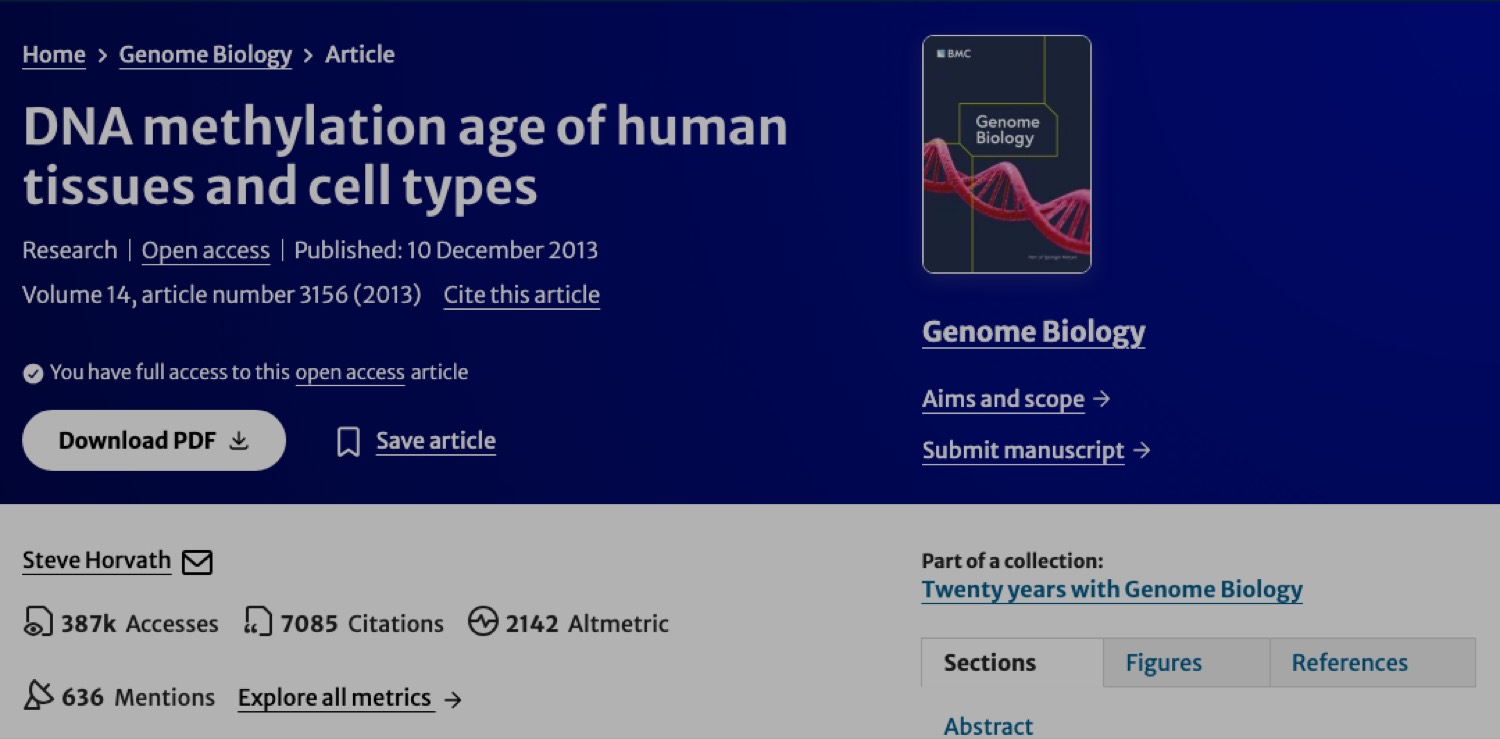1500x739 pixels.
Task: Open Twenty years with Genome Biology collection
Action: (x=1112, y=590)
